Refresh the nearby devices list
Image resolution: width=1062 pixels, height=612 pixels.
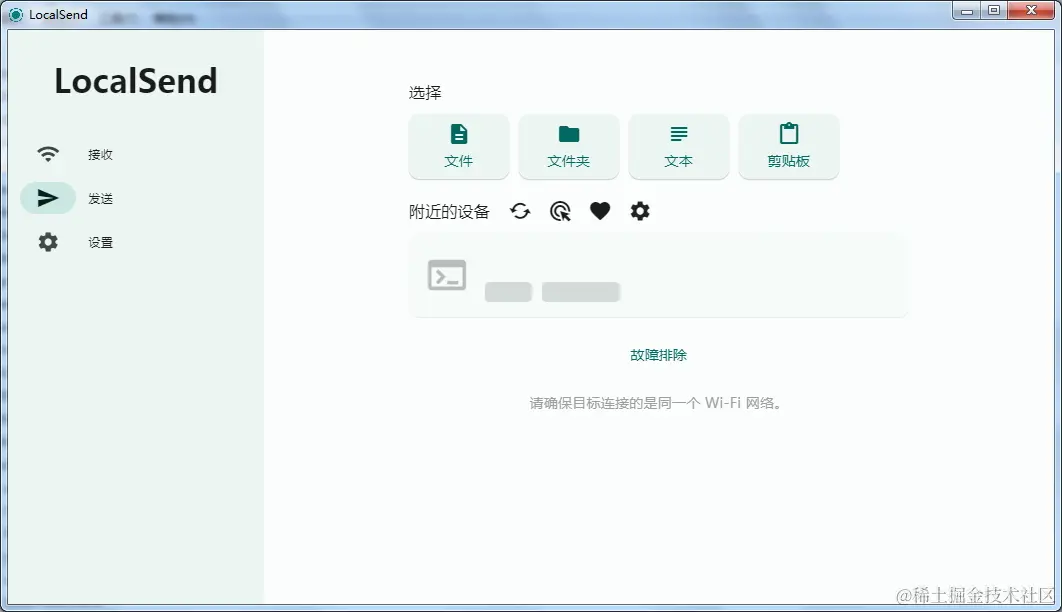[520, 211]
